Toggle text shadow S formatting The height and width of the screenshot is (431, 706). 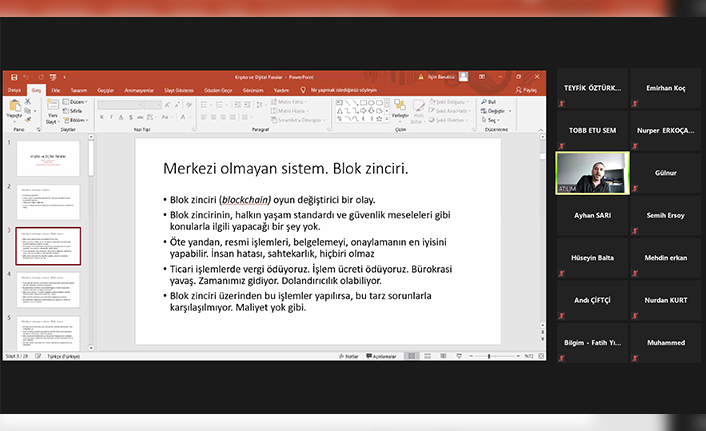coord(131,117)
